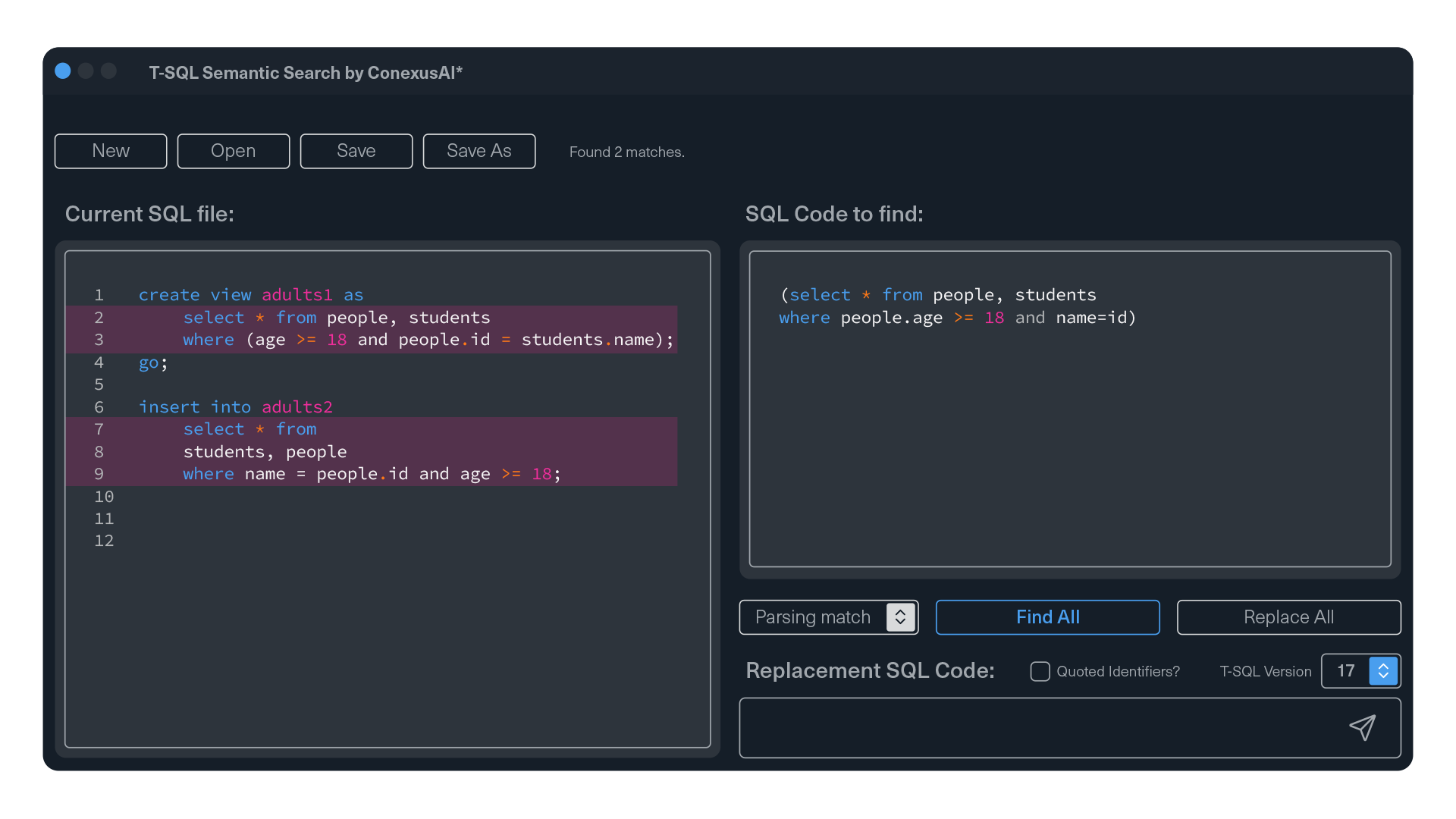1456x819 pixels.
Task: Click line 8 'students, people'
Action: 265,452
